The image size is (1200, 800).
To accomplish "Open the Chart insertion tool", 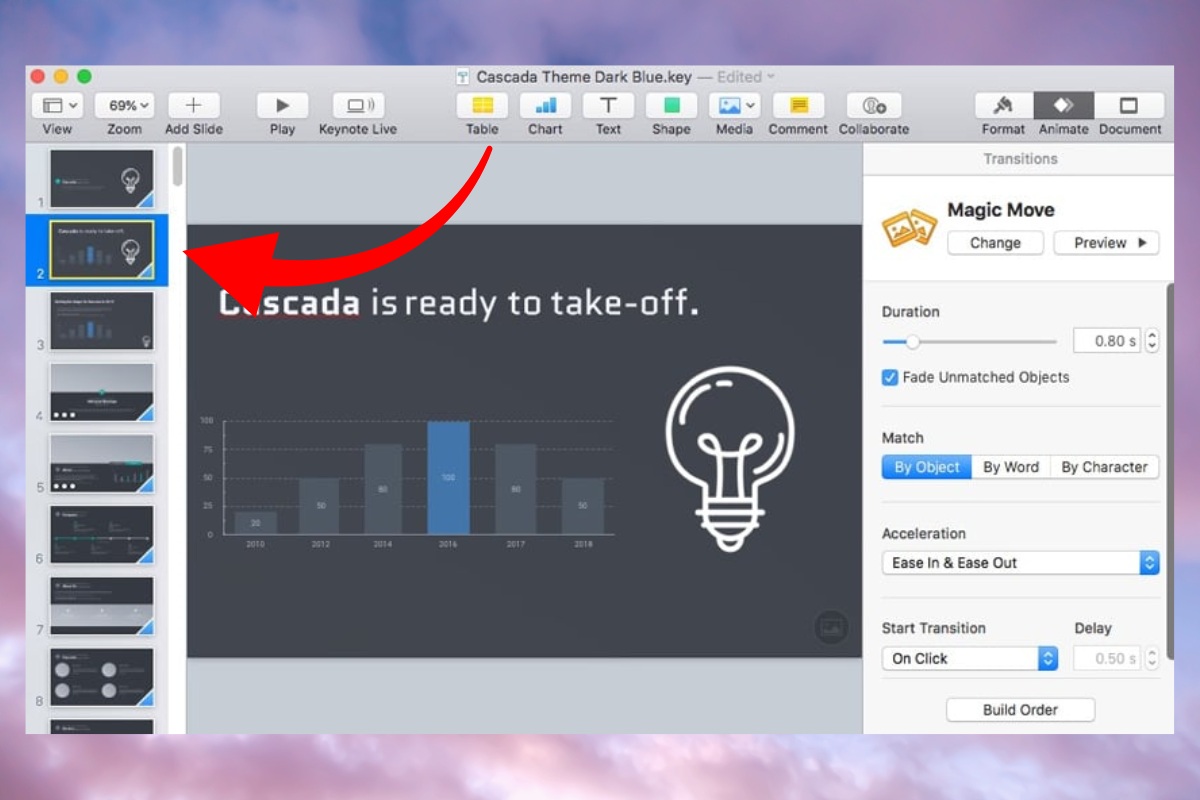I will coord(545,107).
